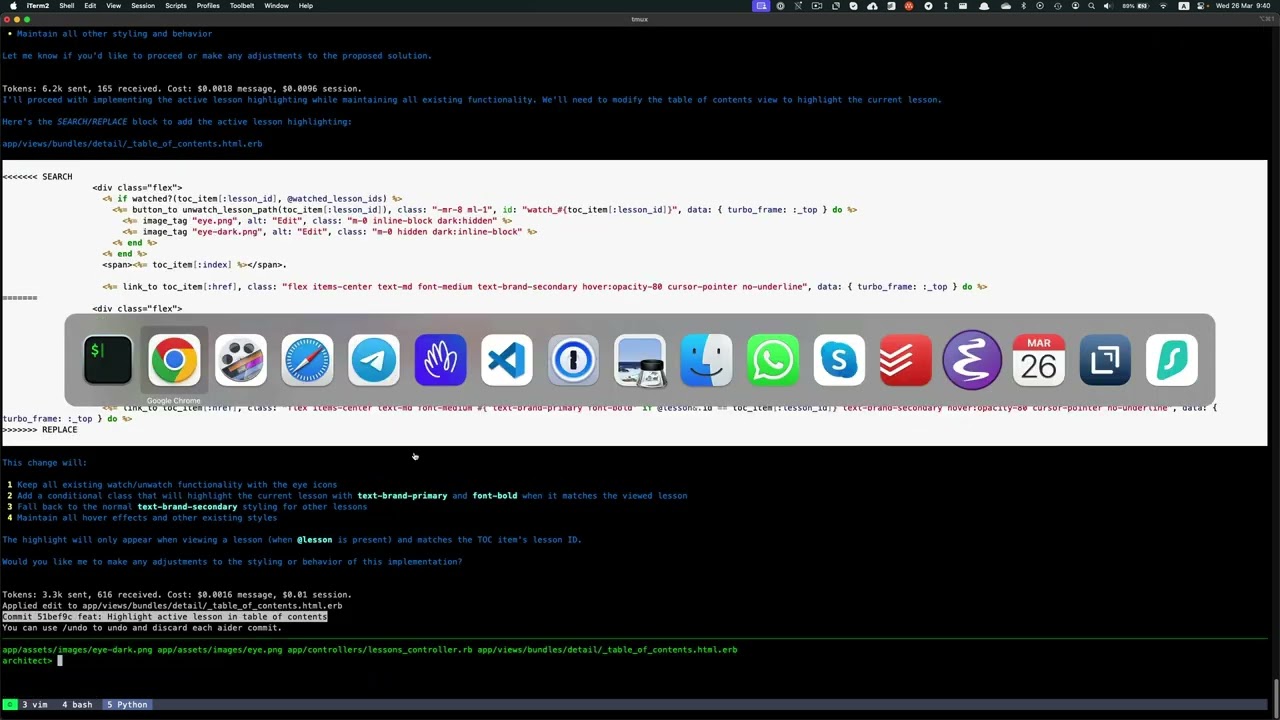This screenshot has width=1280, height=720.
Task: Click the date and time in menu bar
Action: coord(1244,6)
